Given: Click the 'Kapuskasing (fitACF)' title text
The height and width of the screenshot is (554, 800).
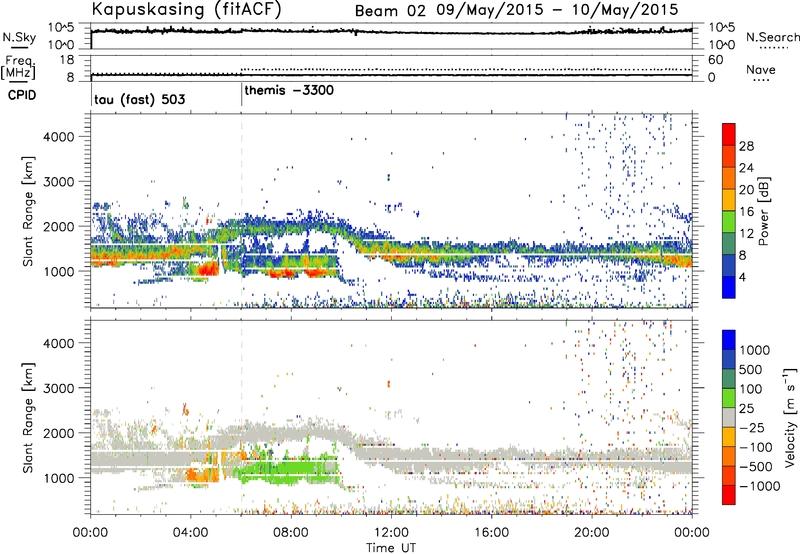Looking at the screenshot, I should coord(186,10).
